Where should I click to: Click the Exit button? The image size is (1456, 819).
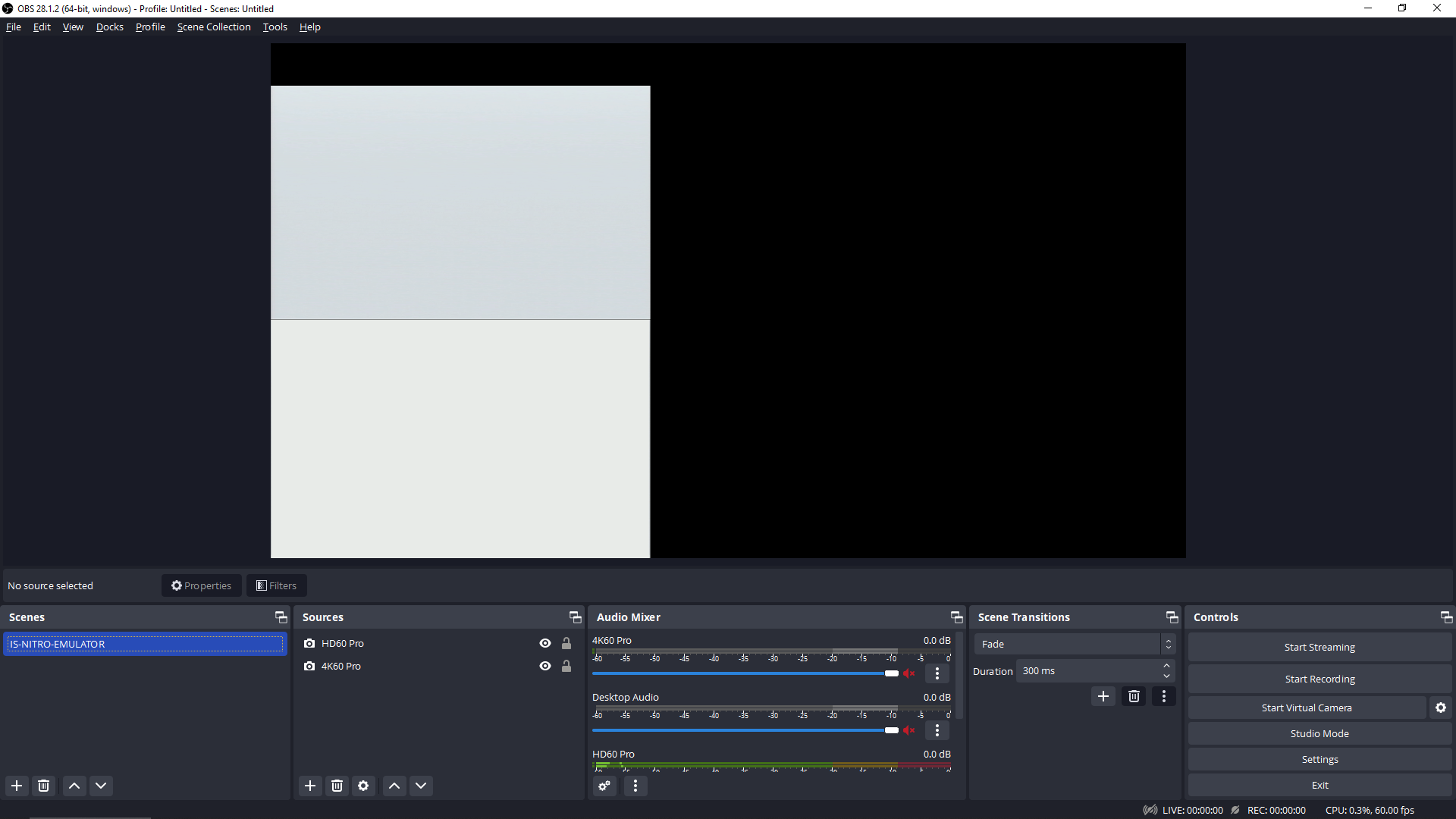1319,785
